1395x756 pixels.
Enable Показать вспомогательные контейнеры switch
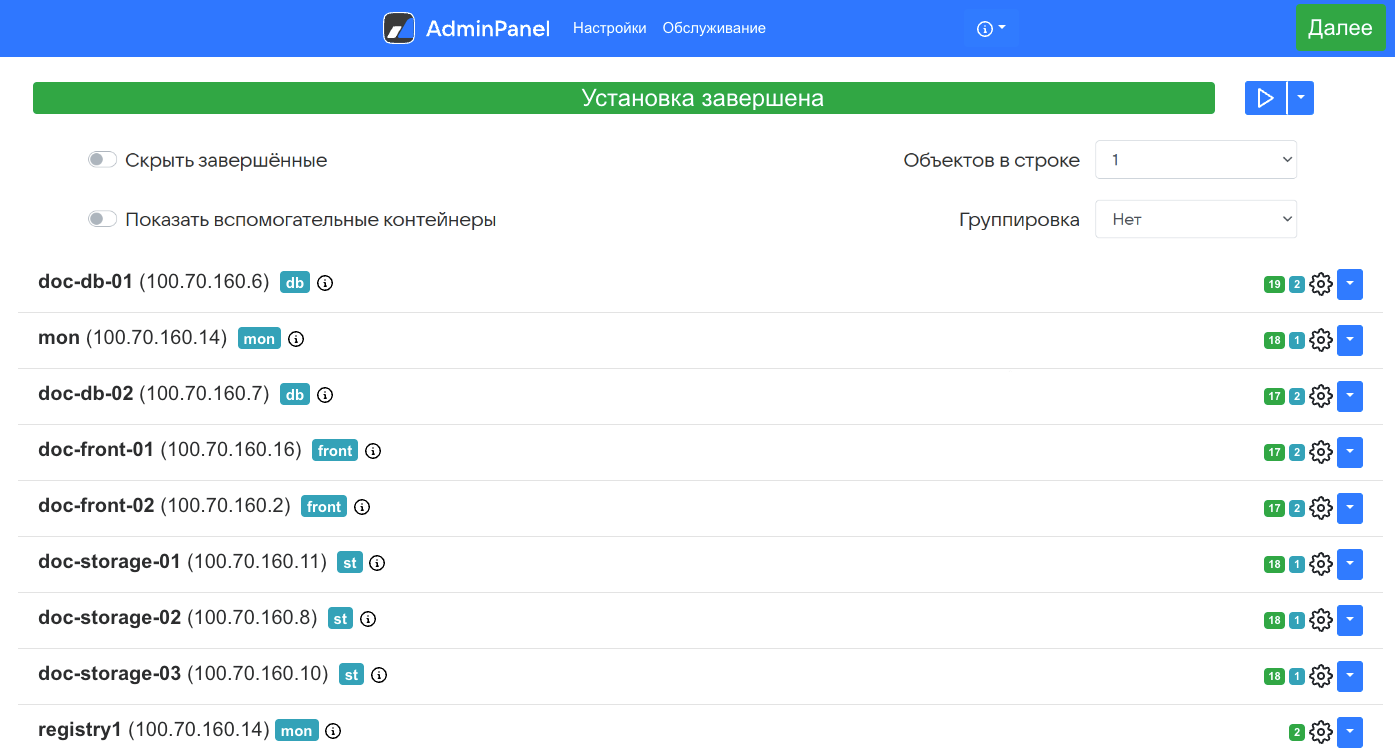102,219
